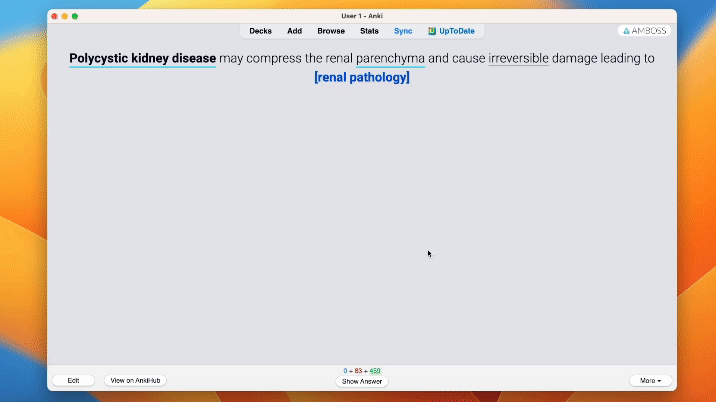Click the UpToDate logo icon
Screen dimensions: 716x402
pyautogui.click(x=432, y=31)
